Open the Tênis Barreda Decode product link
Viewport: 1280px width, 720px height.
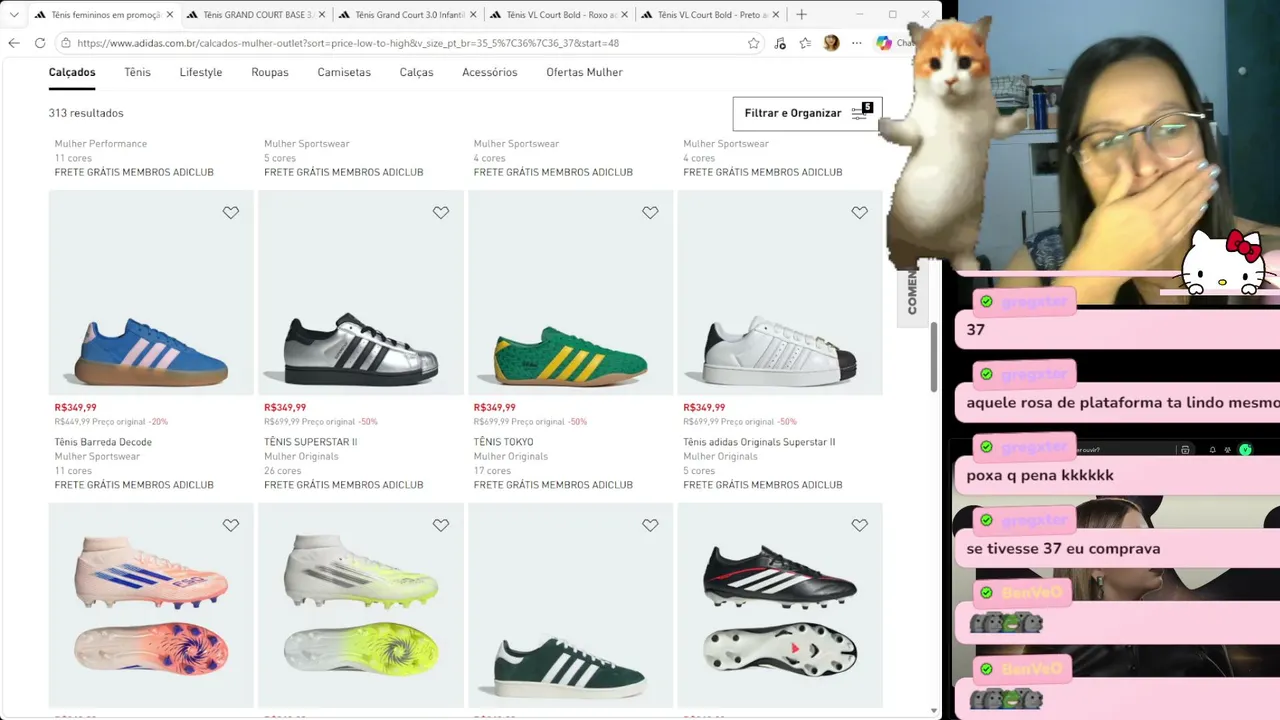tap(103, 442)
